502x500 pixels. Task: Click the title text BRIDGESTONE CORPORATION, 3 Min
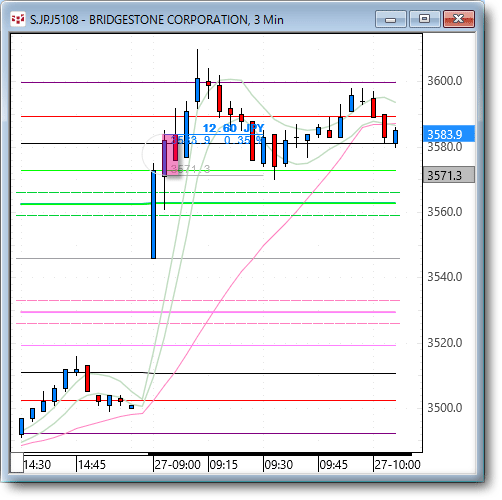tap(186, 20)
